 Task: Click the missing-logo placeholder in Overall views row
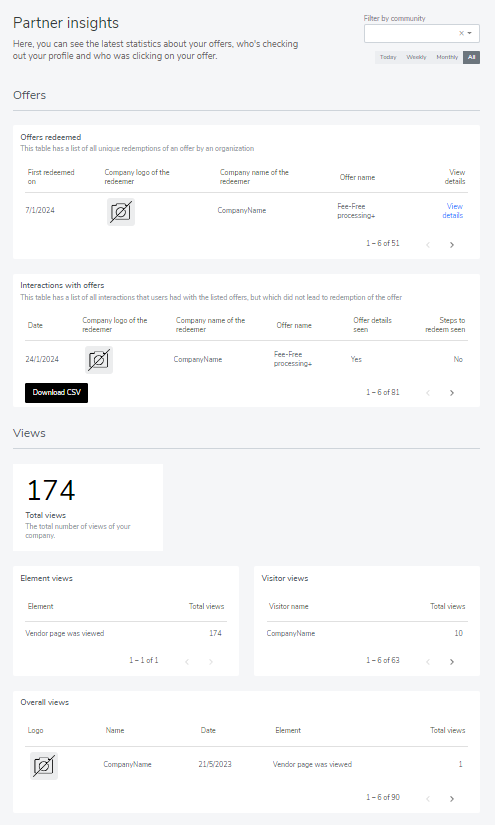(x=44, y=766)
